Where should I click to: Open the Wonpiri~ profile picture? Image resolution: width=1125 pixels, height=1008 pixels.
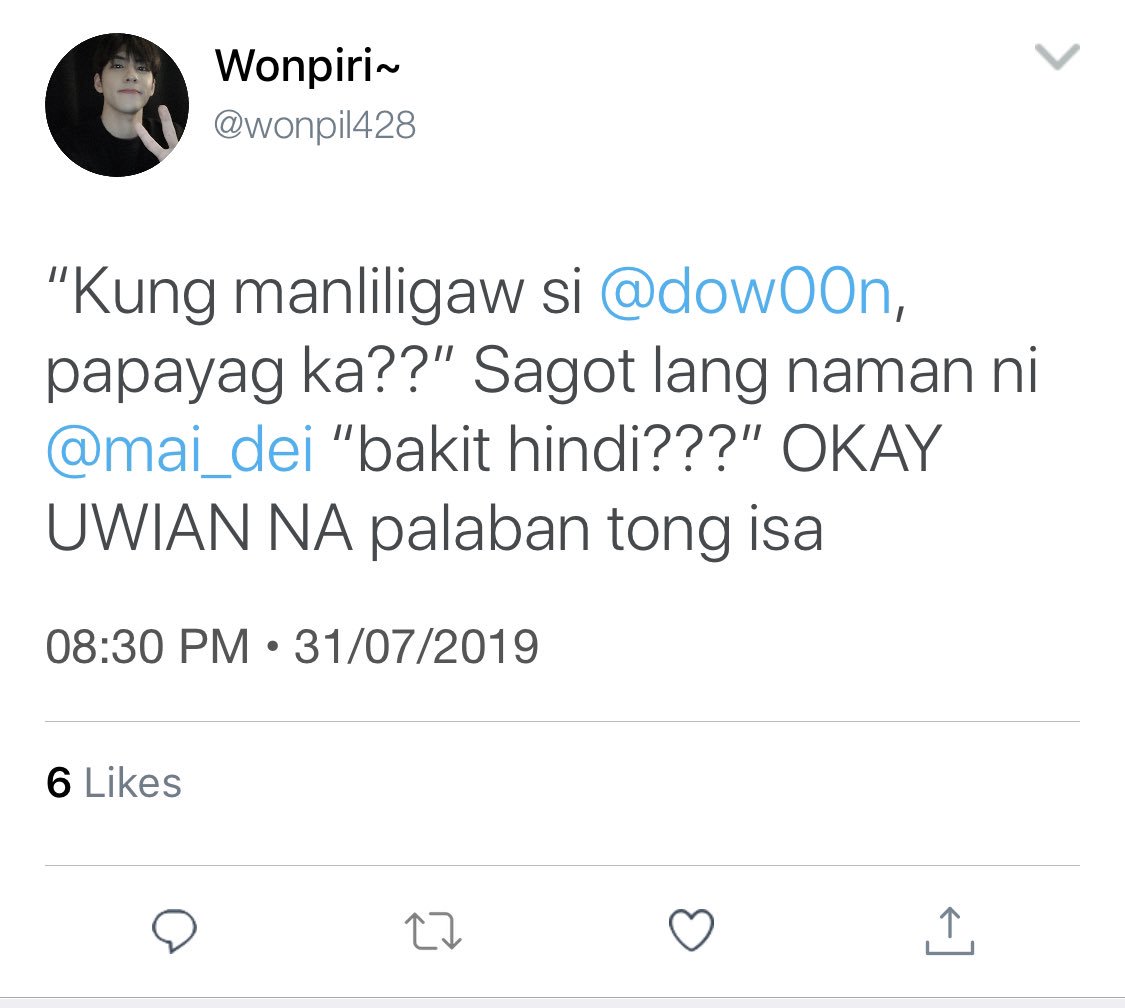117,105
